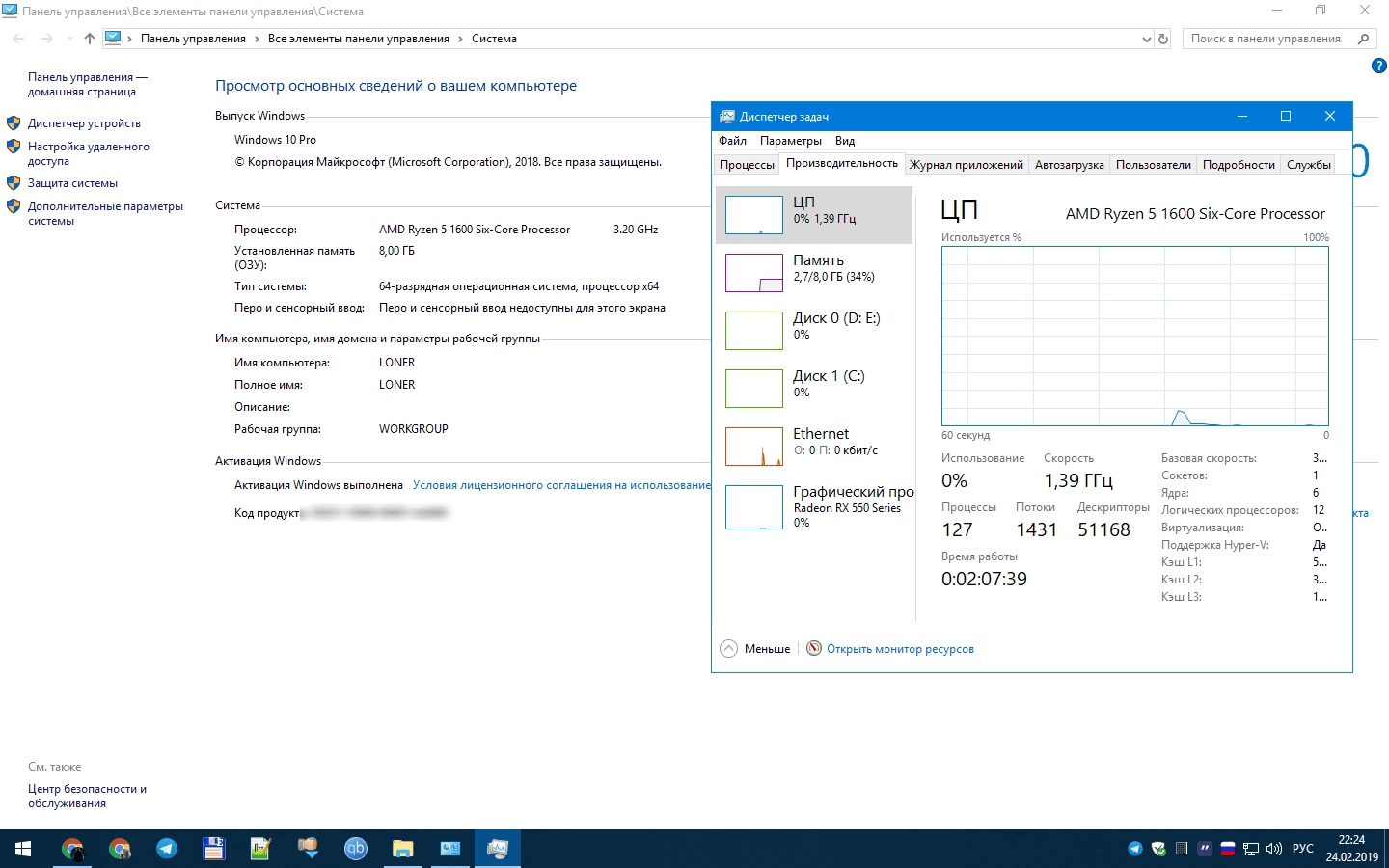Screen dimensions: 1389x868
Task: Open File Explorer from the taskbar
Action: 403,849
